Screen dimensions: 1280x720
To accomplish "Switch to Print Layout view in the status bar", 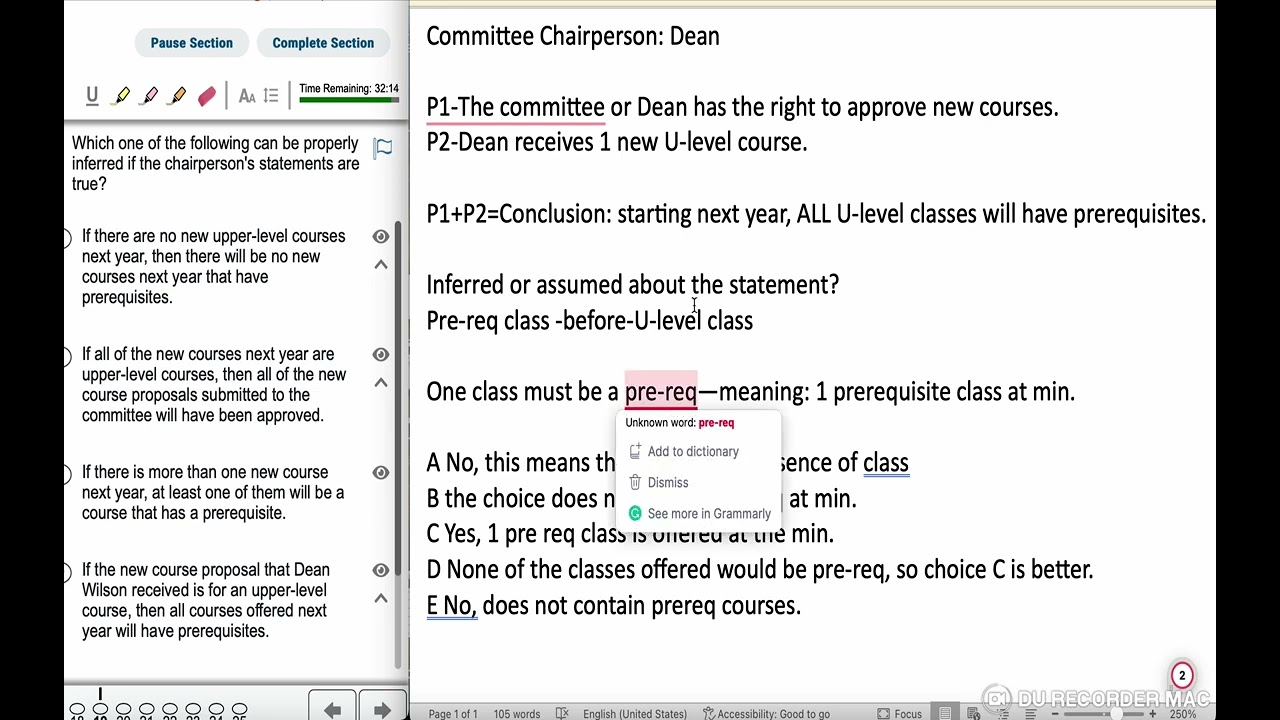I will [945, 713].
